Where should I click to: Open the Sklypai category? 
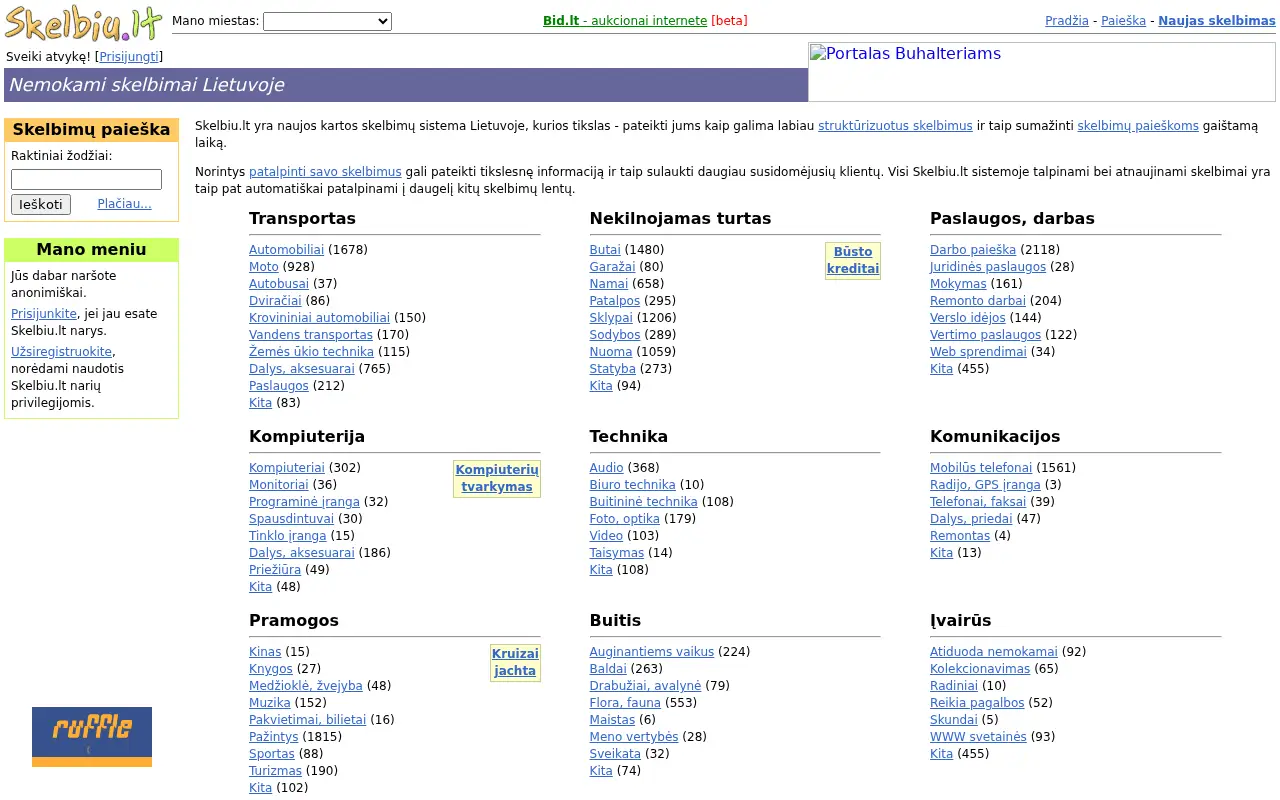point(611,318)
